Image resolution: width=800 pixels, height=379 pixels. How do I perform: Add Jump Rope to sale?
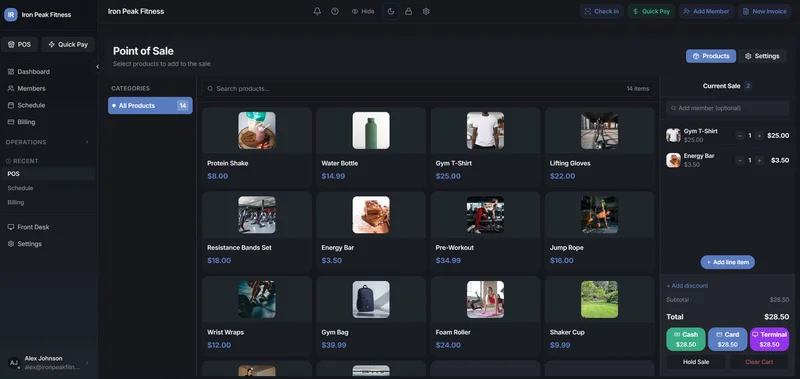[x=599, y=232]
